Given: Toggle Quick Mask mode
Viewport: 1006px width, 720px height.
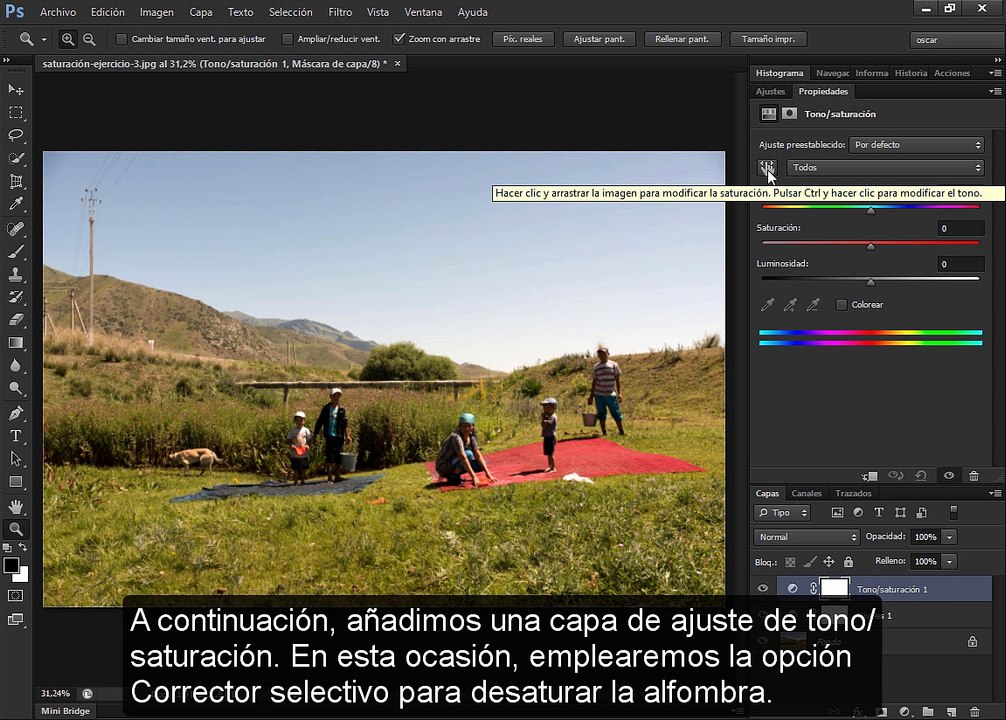Looking at the screenshot, I should click(x=16, y=596).
